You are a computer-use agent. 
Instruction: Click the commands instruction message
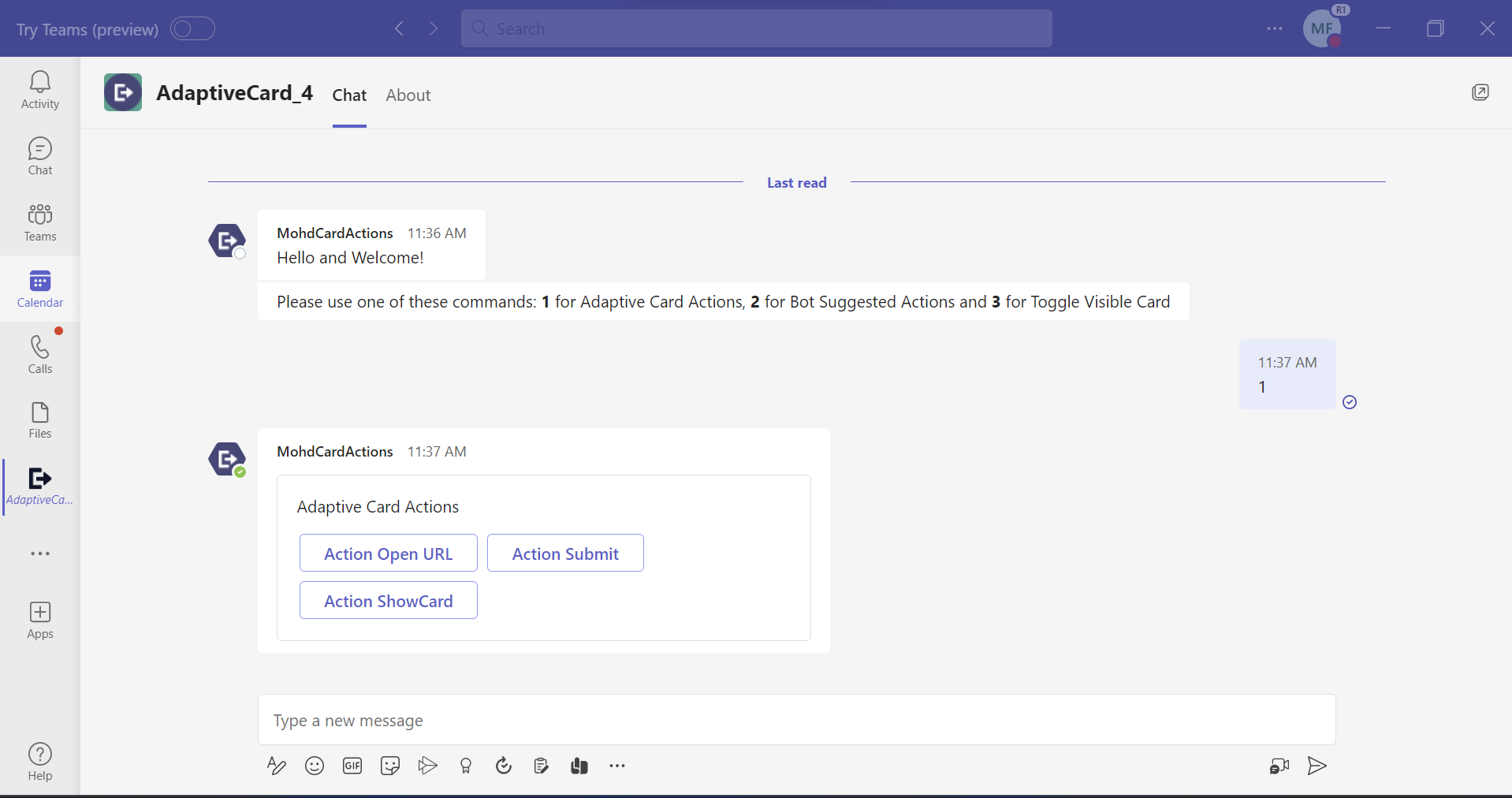click(724, 302)
